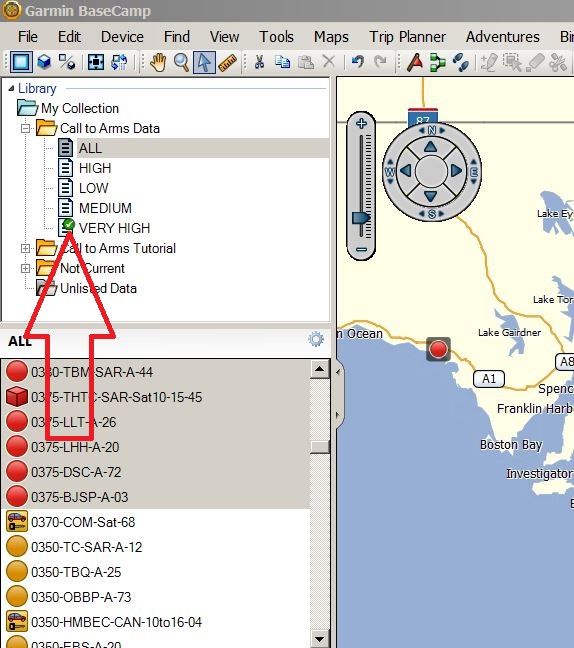574x648 pixels.
Task: Open the Find menu
Action: [177, 37]
